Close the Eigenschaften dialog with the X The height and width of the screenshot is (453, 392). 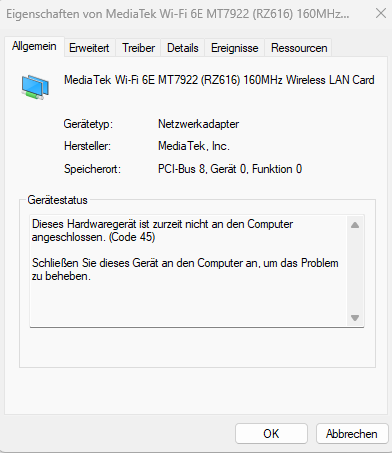pos(381,13)
